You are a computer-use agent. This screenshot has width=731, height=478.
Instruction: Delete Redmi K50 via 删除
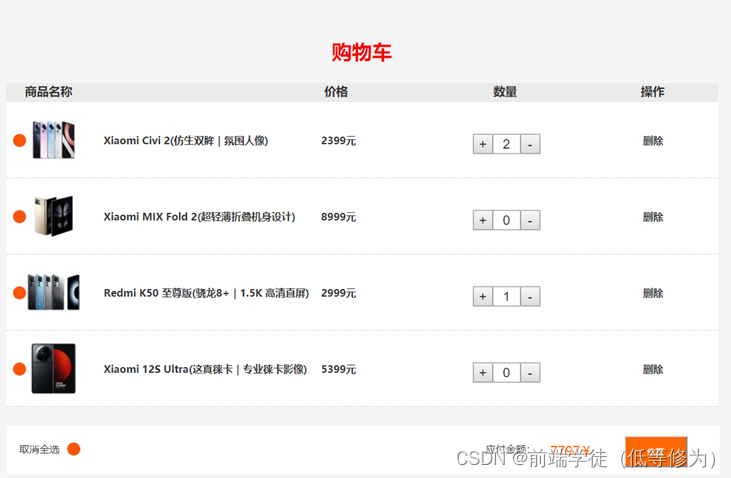[653, 293]
